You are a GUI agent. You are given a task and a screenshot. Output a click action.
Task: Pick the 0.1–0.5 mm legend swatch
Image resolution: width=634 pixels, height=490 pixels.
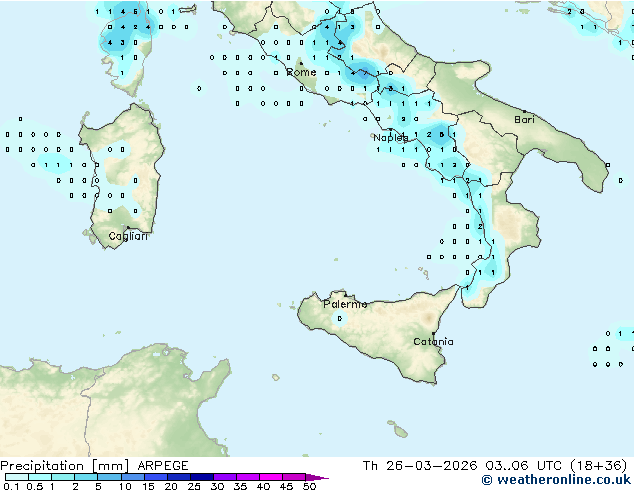click(x=17, y=477)
